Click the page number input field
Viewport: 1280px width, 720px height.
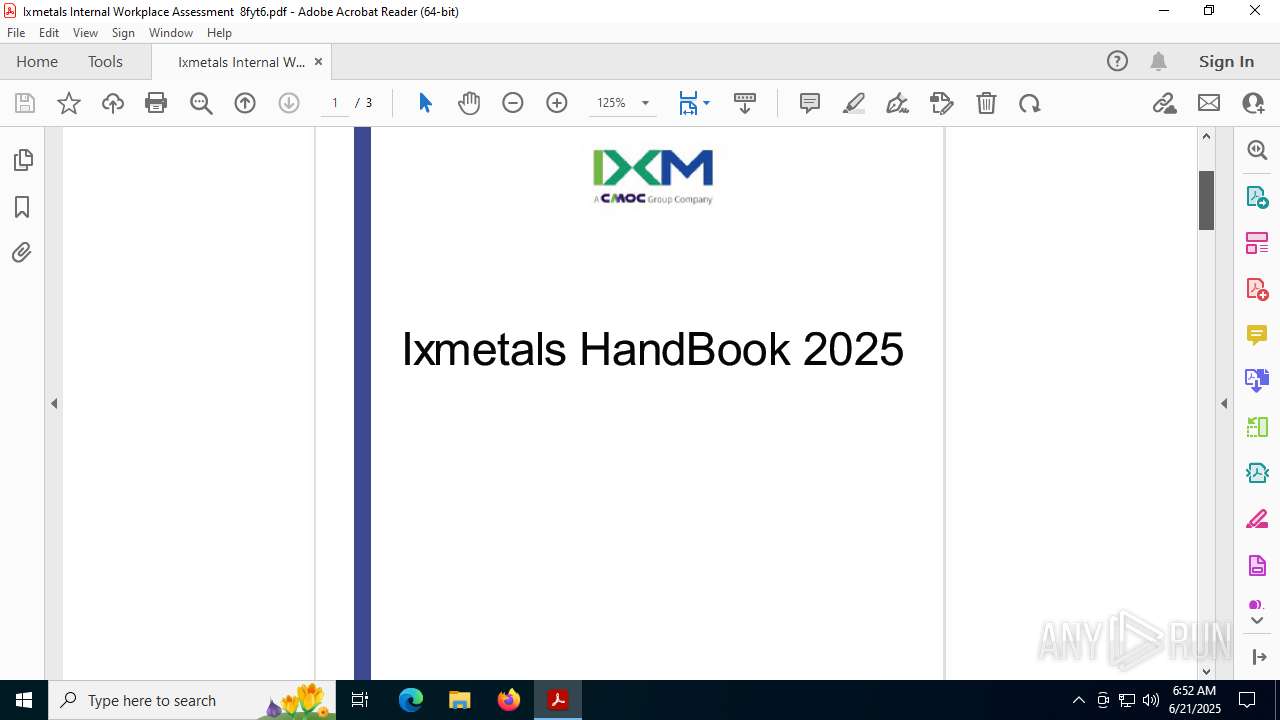335,103
